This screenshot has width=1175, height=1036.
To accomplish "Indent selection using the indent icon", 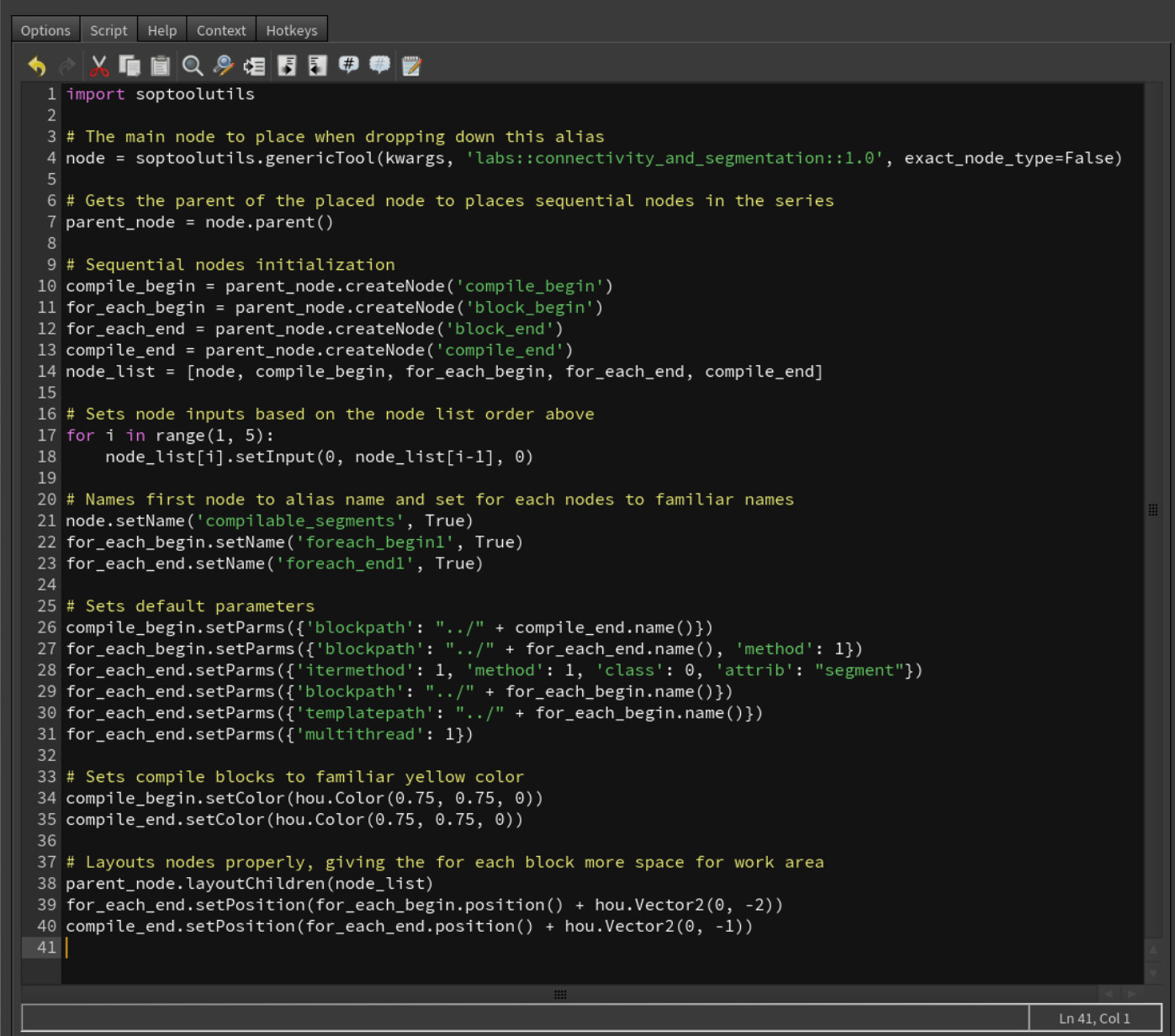I will pyautogui.click(x=287, y=66).
